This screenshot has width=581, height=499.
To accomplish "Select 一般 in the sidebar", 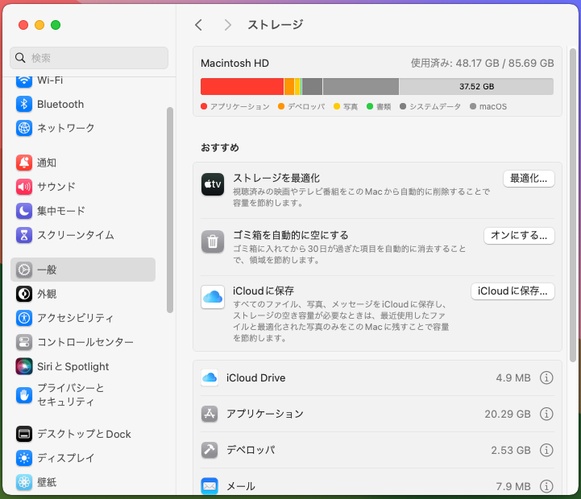I will point(83,270).
